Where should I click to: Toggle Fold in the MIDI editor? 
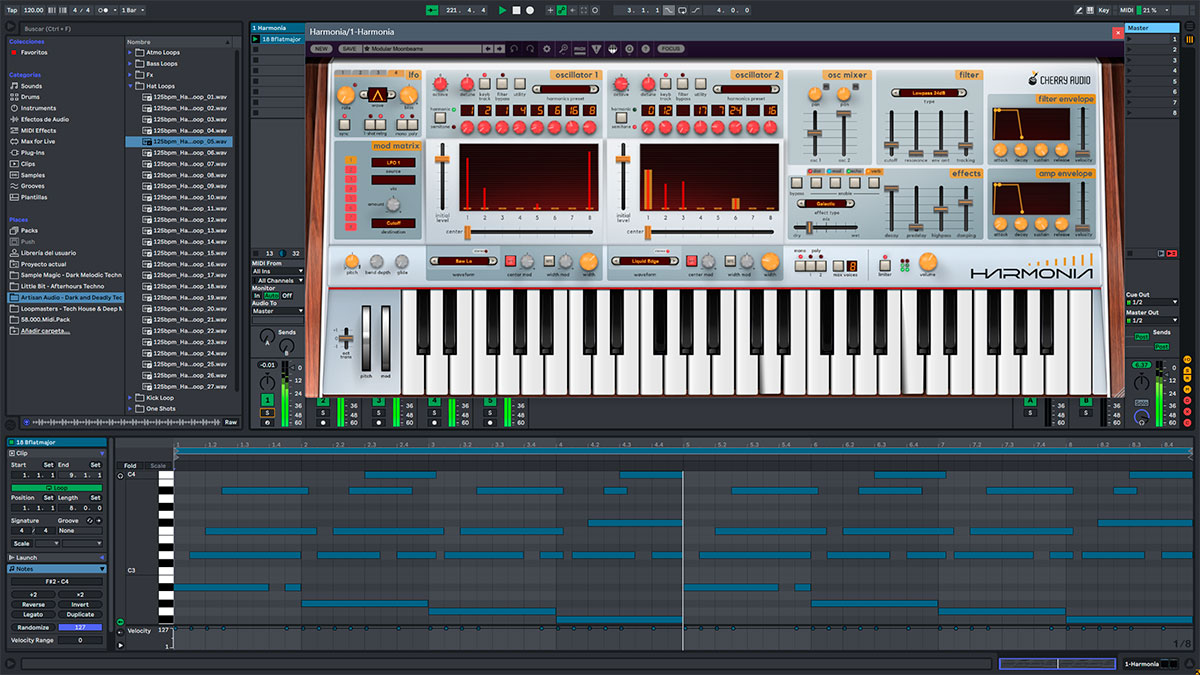[x=130, y=465]
